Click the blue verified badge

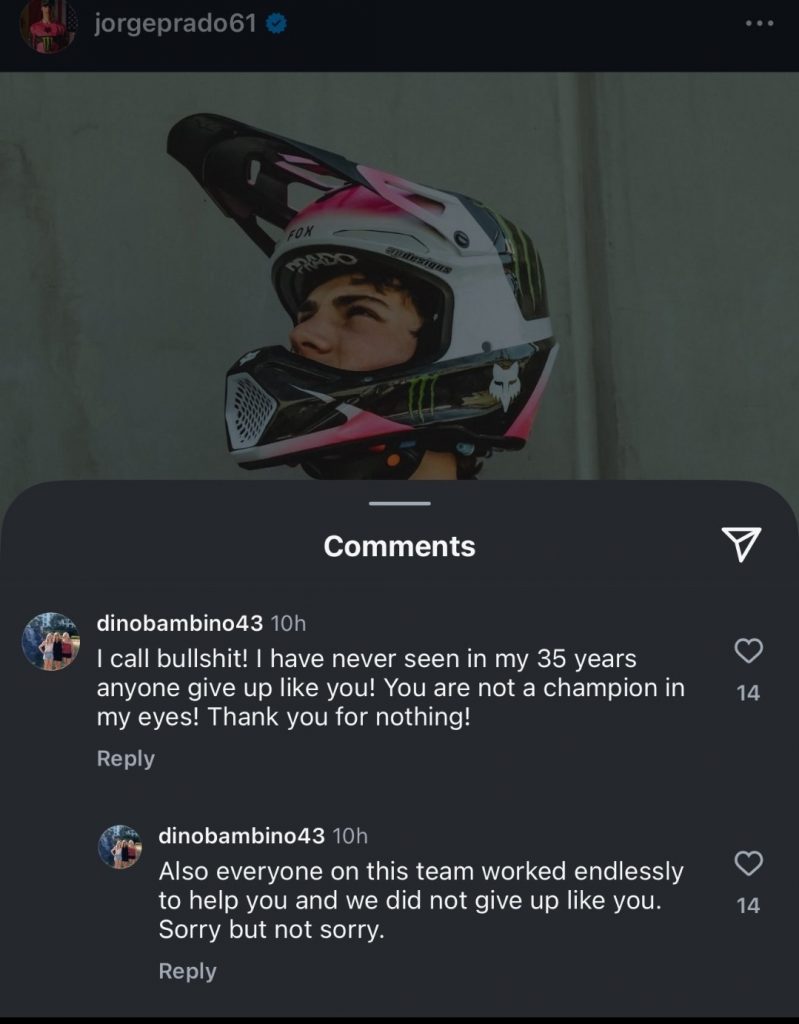click(x=278, y=25)
